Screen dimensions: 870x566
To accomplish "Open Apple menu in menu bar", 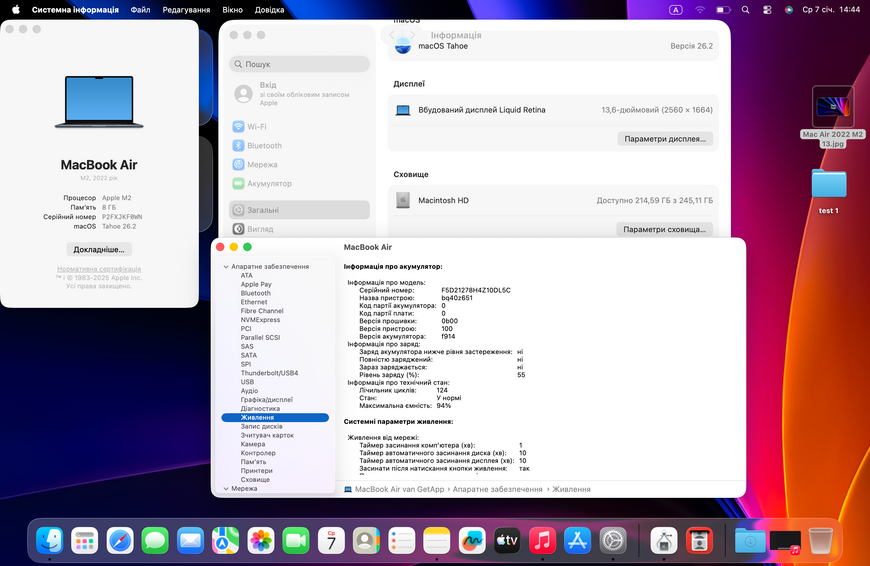I will (x=16, y=9).
